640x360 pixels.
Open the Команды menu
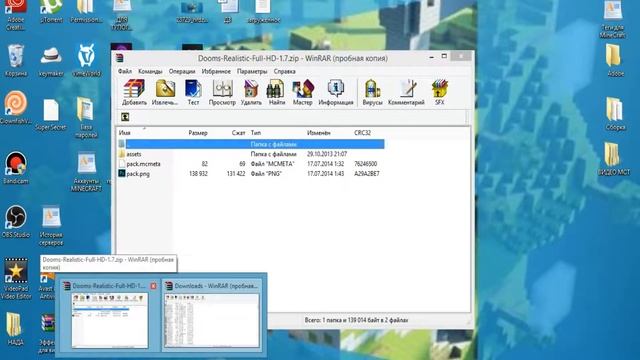[150, 71]
